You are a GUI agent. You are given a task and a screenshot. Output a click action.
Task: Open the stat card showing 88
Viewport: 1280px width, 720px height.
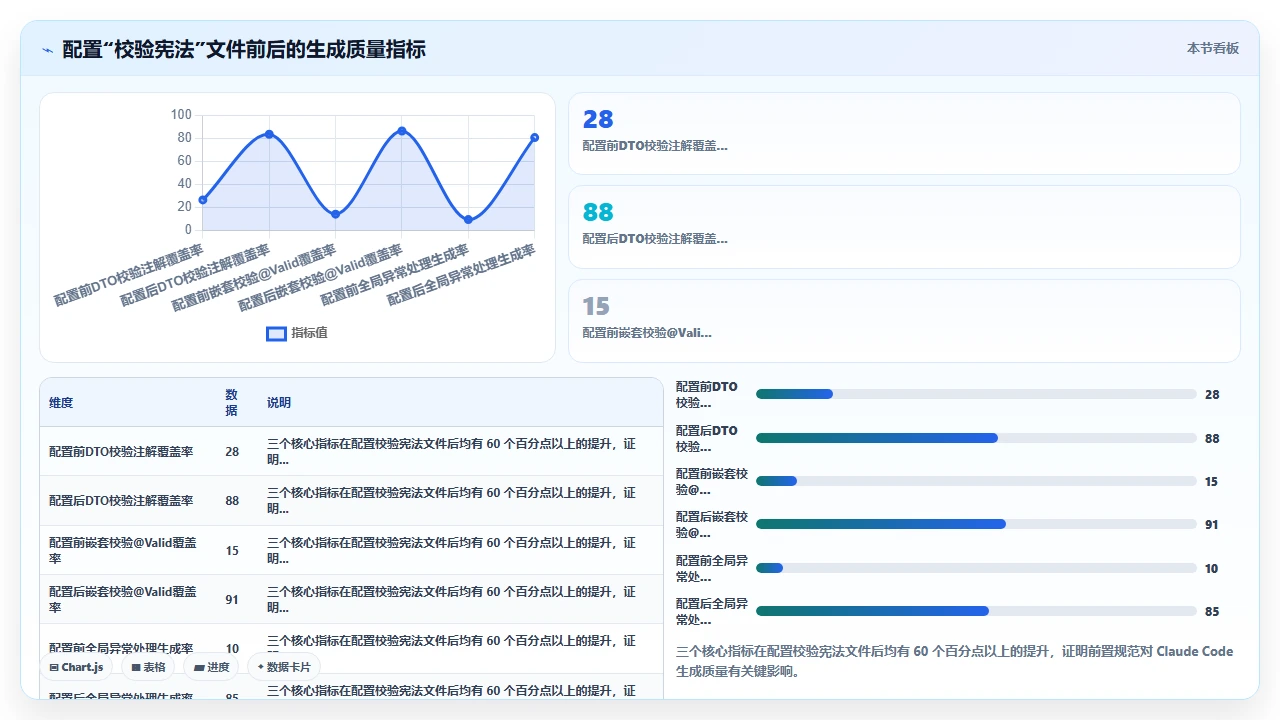point(904,227)
